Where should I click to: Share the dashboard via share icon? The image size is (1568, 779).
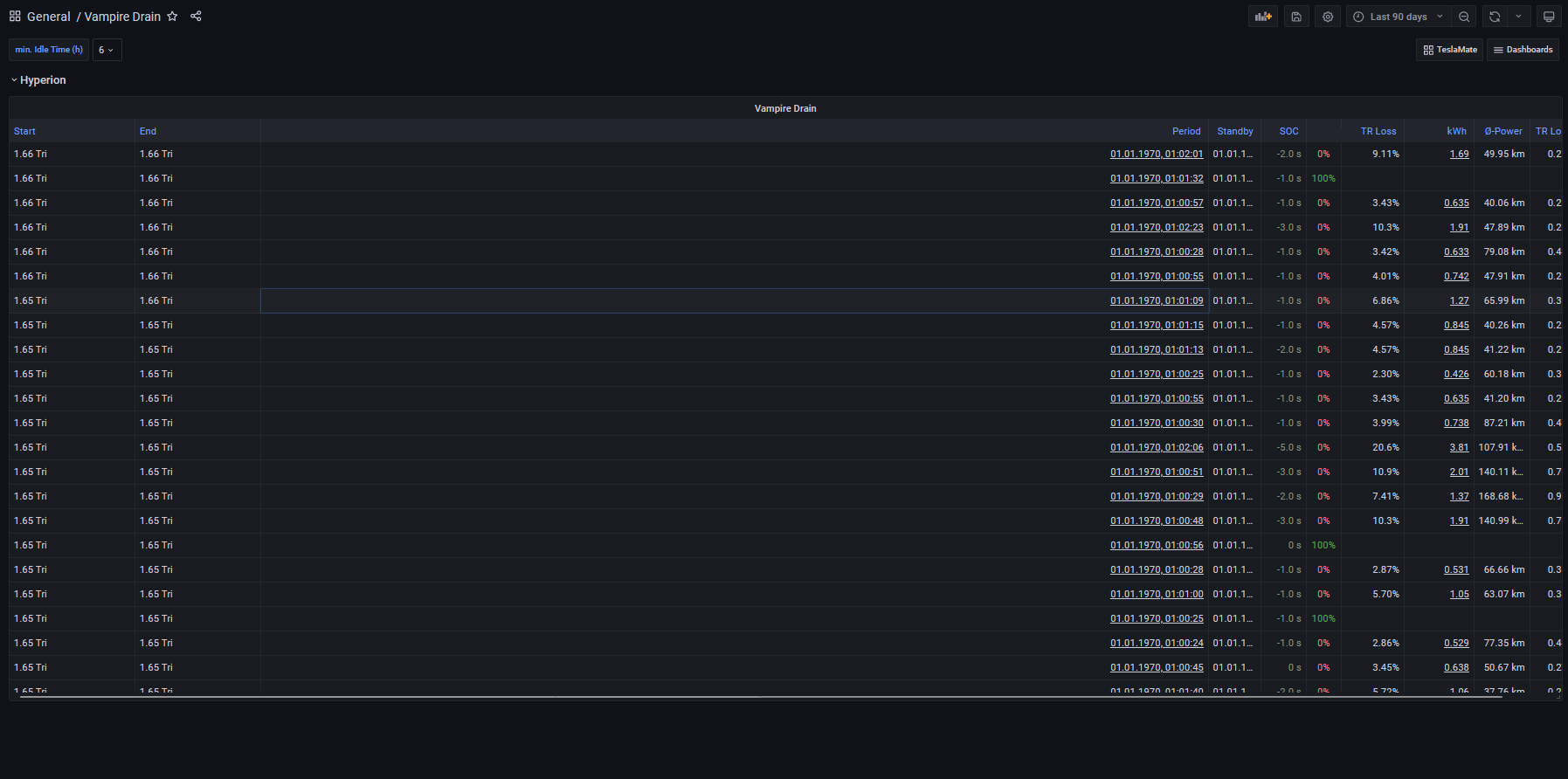click(196, 17)
